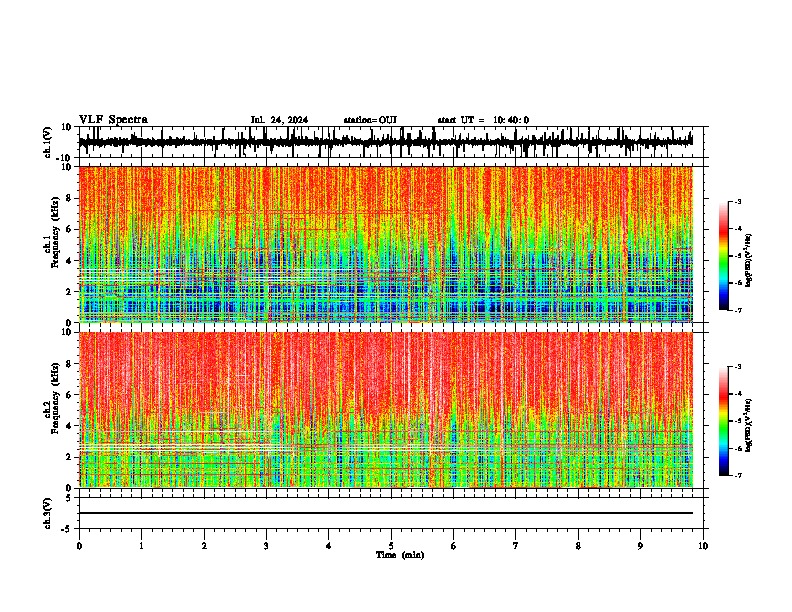792x612 pixels.
Task: Click the '-7' label on ch.2 color bar
Action: pos(737,475)
